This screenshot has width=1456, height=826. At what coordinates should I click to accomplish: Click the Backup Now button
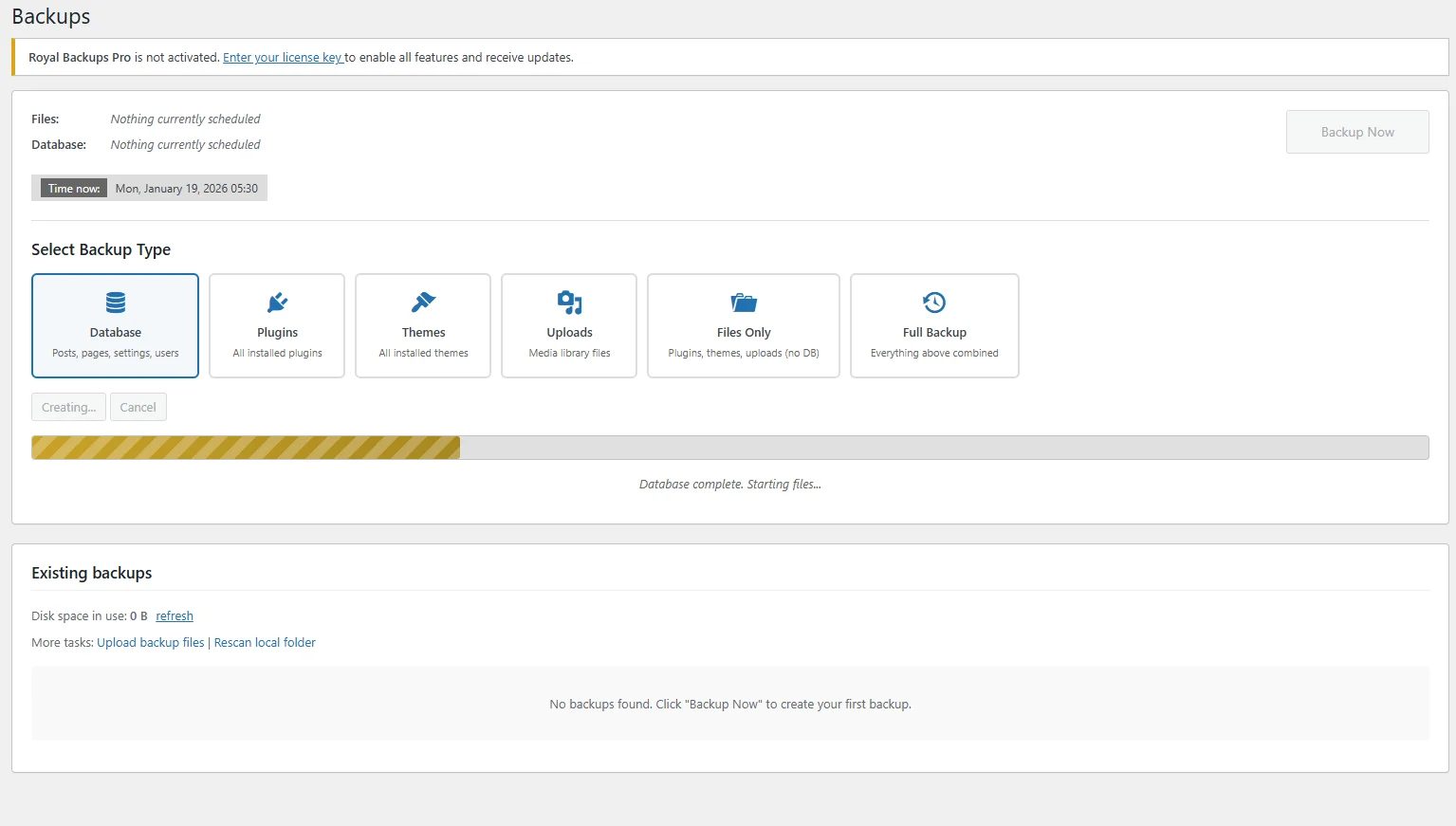pyautogui.click(x=1356, y=131)
